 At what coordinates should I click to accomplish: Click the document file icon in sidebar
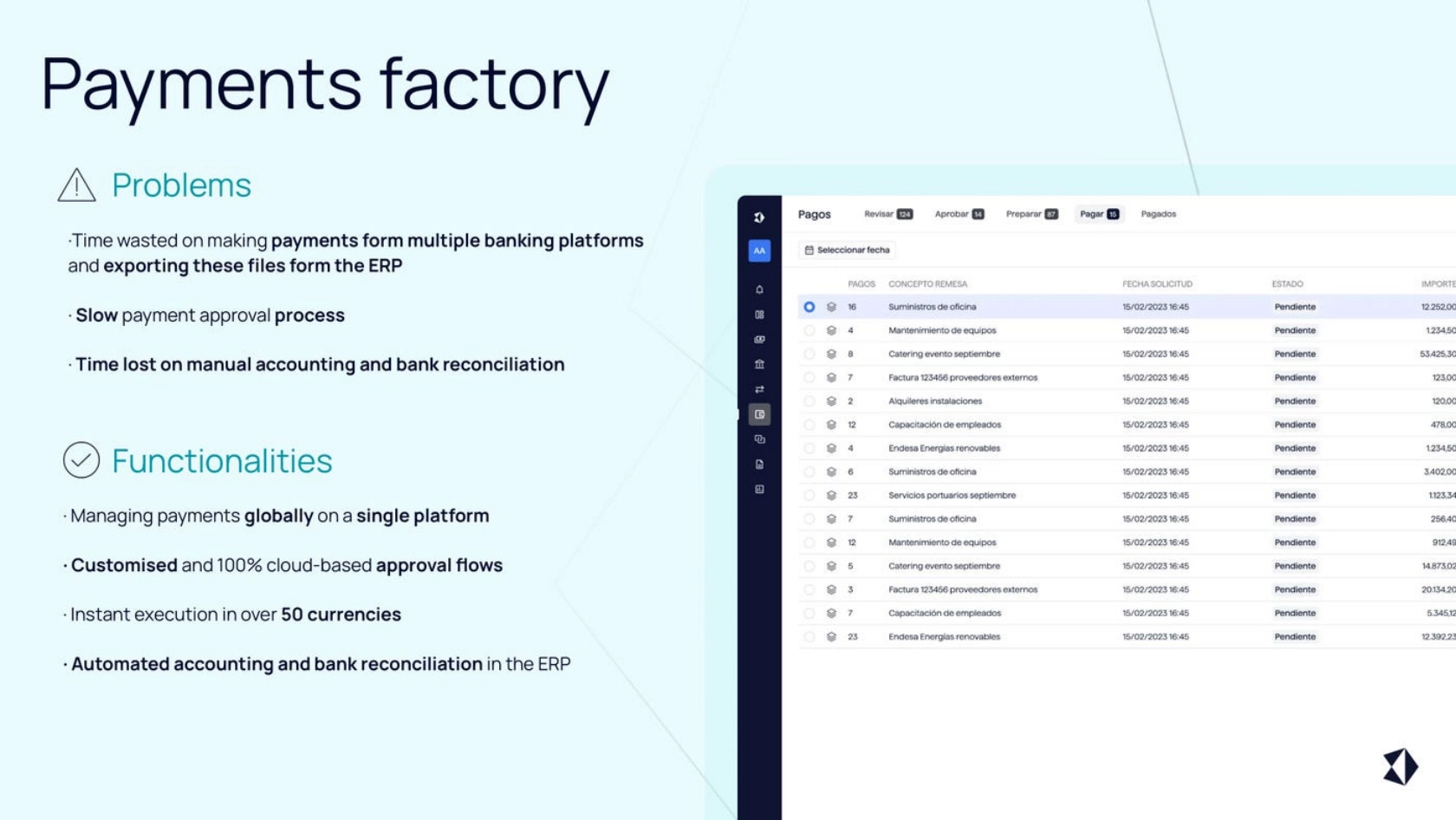pos(759,465)
